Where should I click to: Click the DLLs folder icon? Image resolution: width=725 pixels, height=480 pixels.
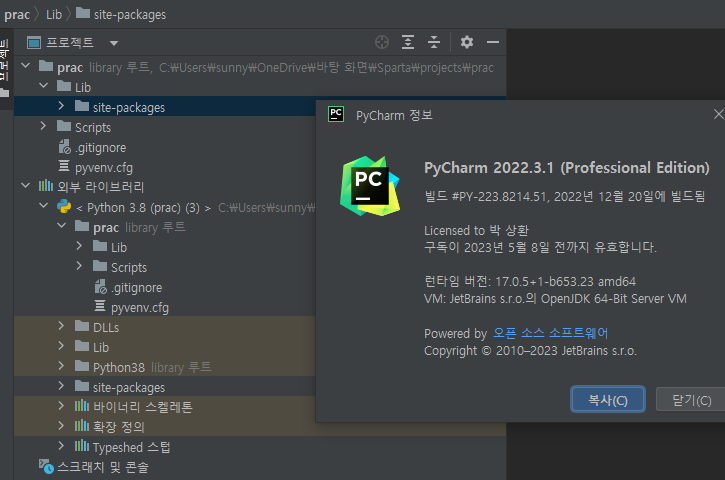pos(82,326)
